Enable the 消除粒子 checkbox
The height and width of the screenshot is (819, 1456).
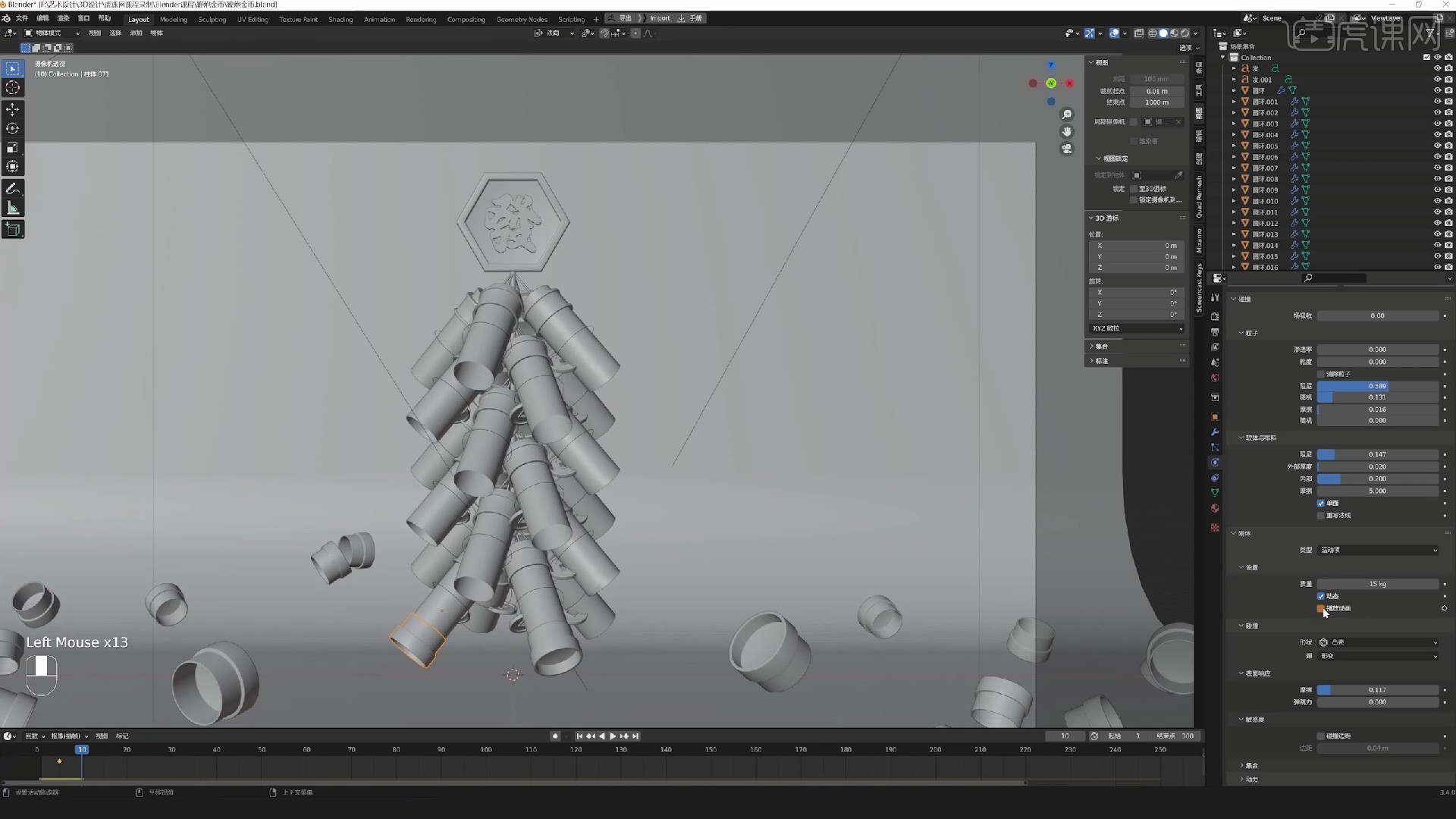(1321, 374)
